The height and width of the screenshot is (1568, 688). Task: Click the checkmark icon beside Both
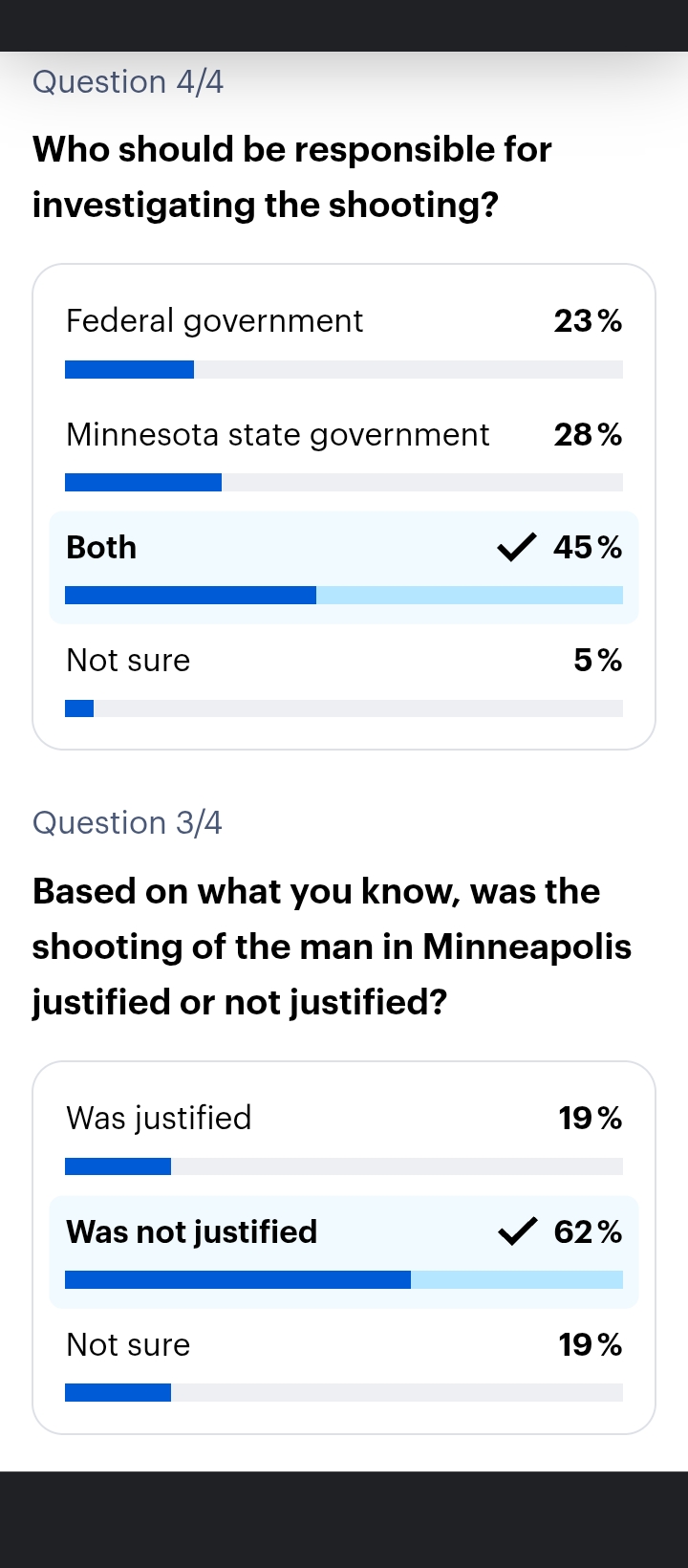516,548
